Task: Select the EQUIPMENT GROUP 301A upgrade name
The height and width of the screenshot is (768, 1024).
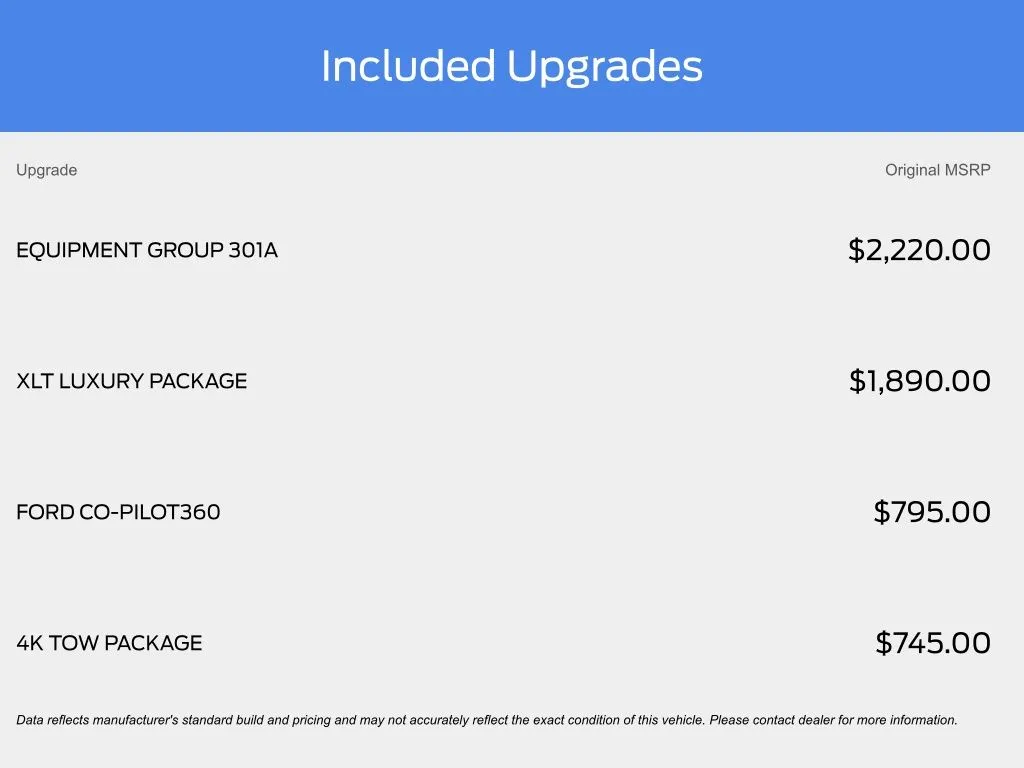Action: [147, 250]
